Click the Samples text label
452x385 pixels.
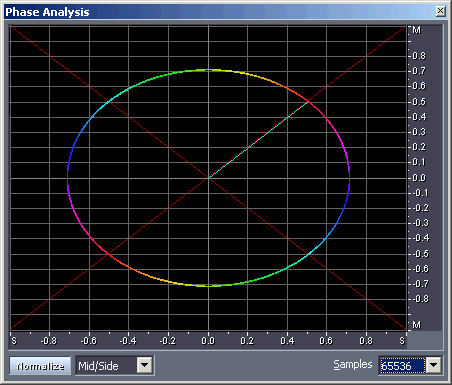coord(353,365)
